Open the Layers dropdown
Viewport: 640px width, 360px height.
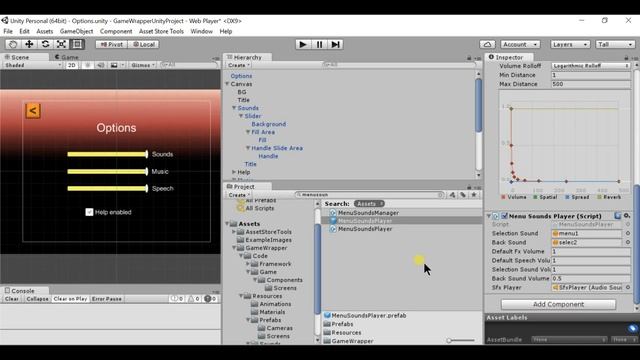coord(570,44)
